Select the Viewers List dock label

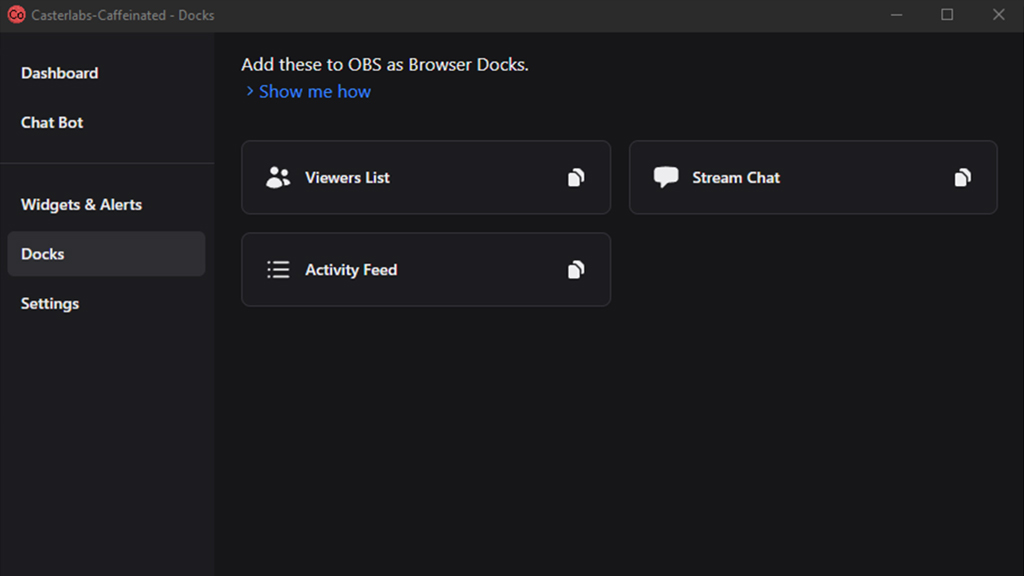pyautogui.click(x=347, y=178)
